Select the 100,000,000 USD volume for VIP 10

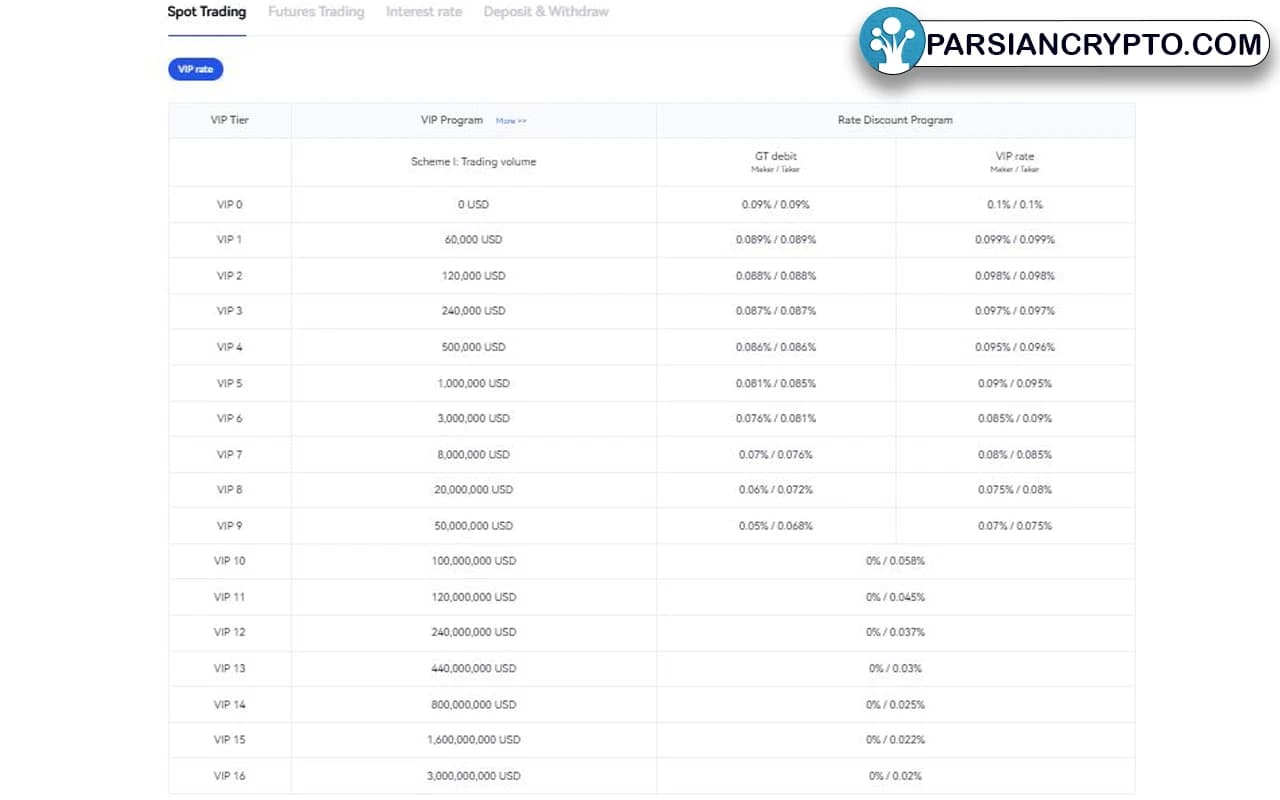coord(473,561)
